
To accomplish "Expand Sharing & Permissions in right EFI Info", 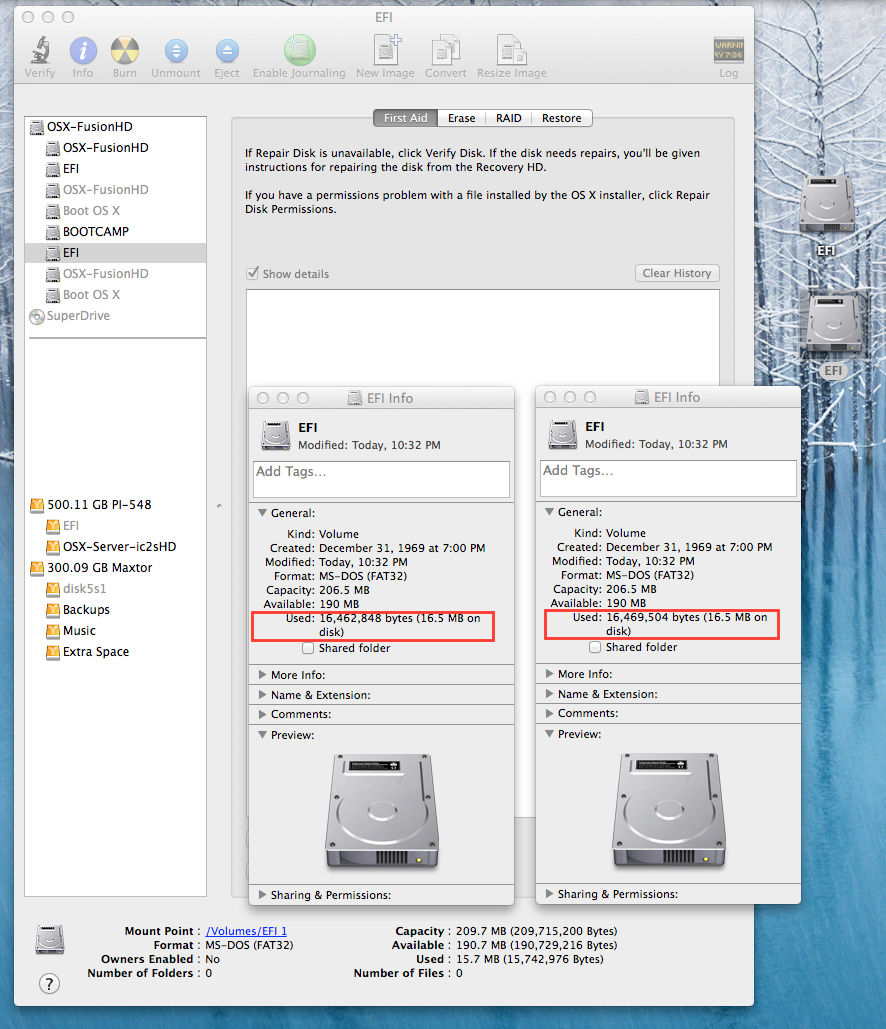I will pos(549,893).
